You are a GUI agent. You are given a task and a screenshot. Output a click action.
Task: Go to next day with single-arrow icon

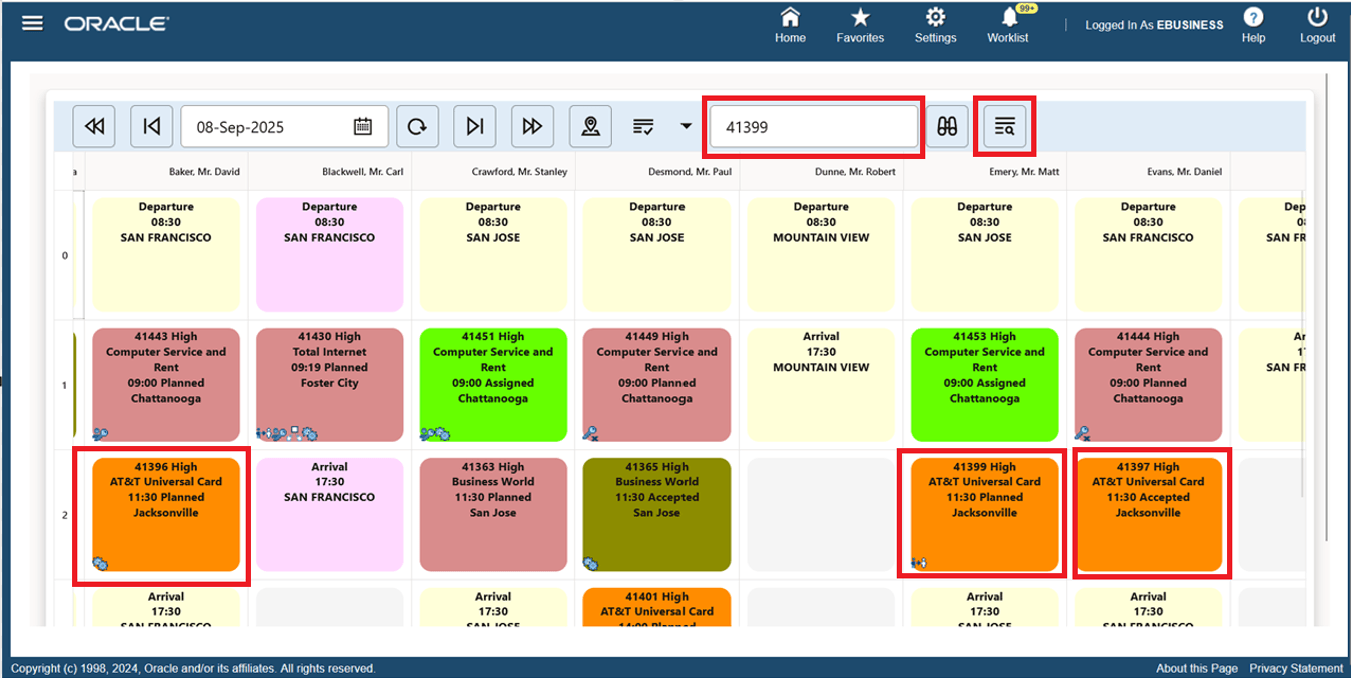(474, 125)
